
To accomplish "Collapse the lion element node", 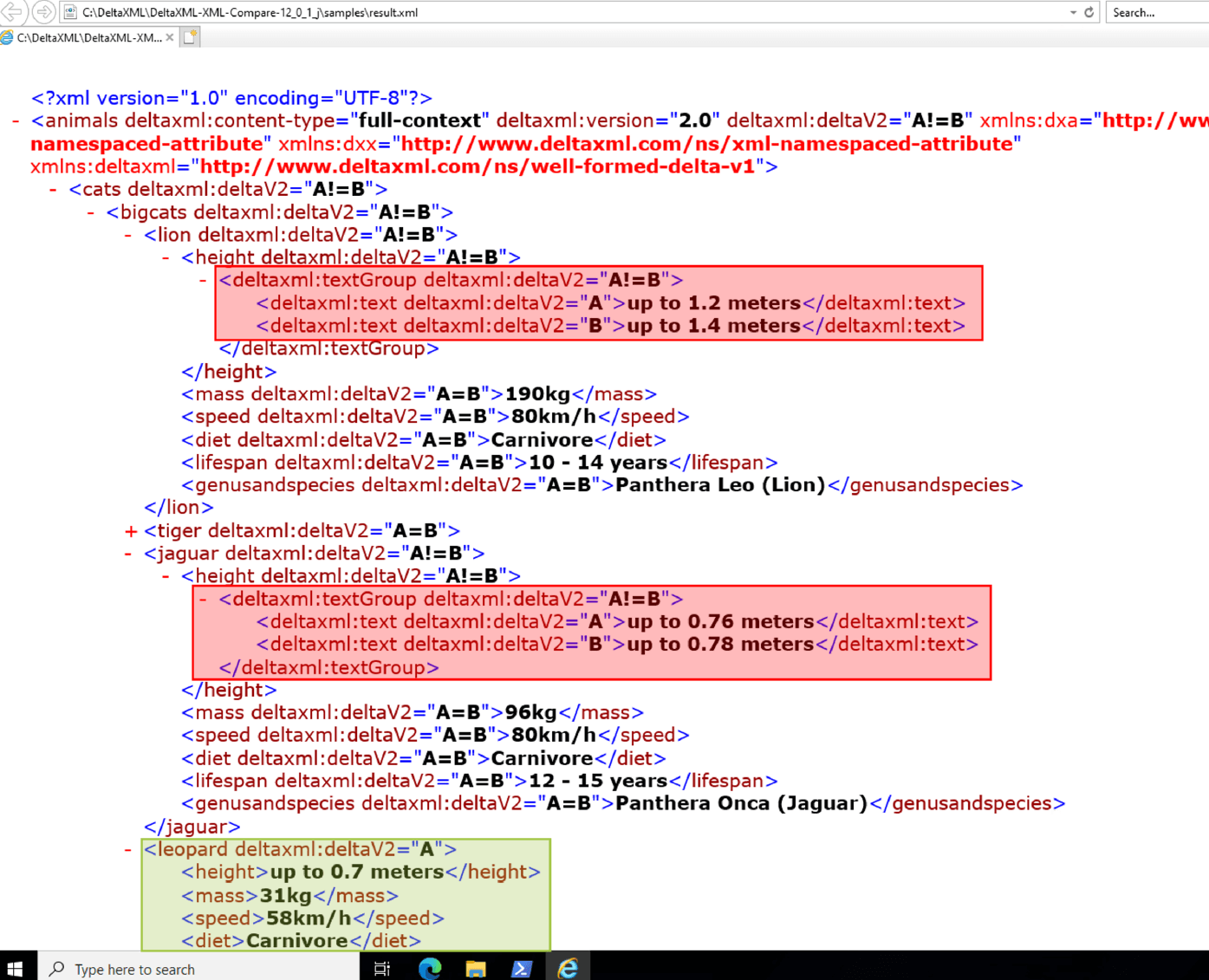I will pyautogui.click(x=128, y=235).
